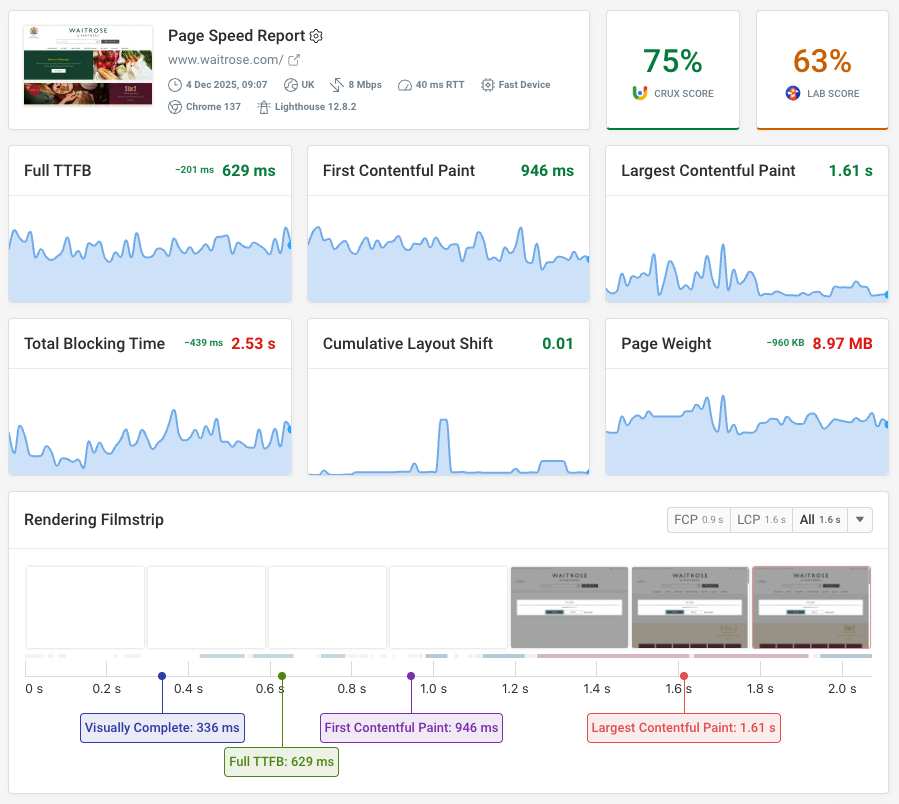The height and width of the screenshot is (804, 899).
Task: Select the 8 Mbps connection speed icon
Action: [337, 85]
